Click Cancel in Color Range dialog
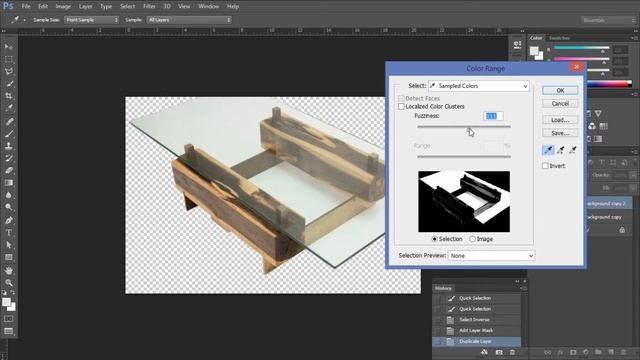This screenshot has height=360, width=640. (560, 104)
